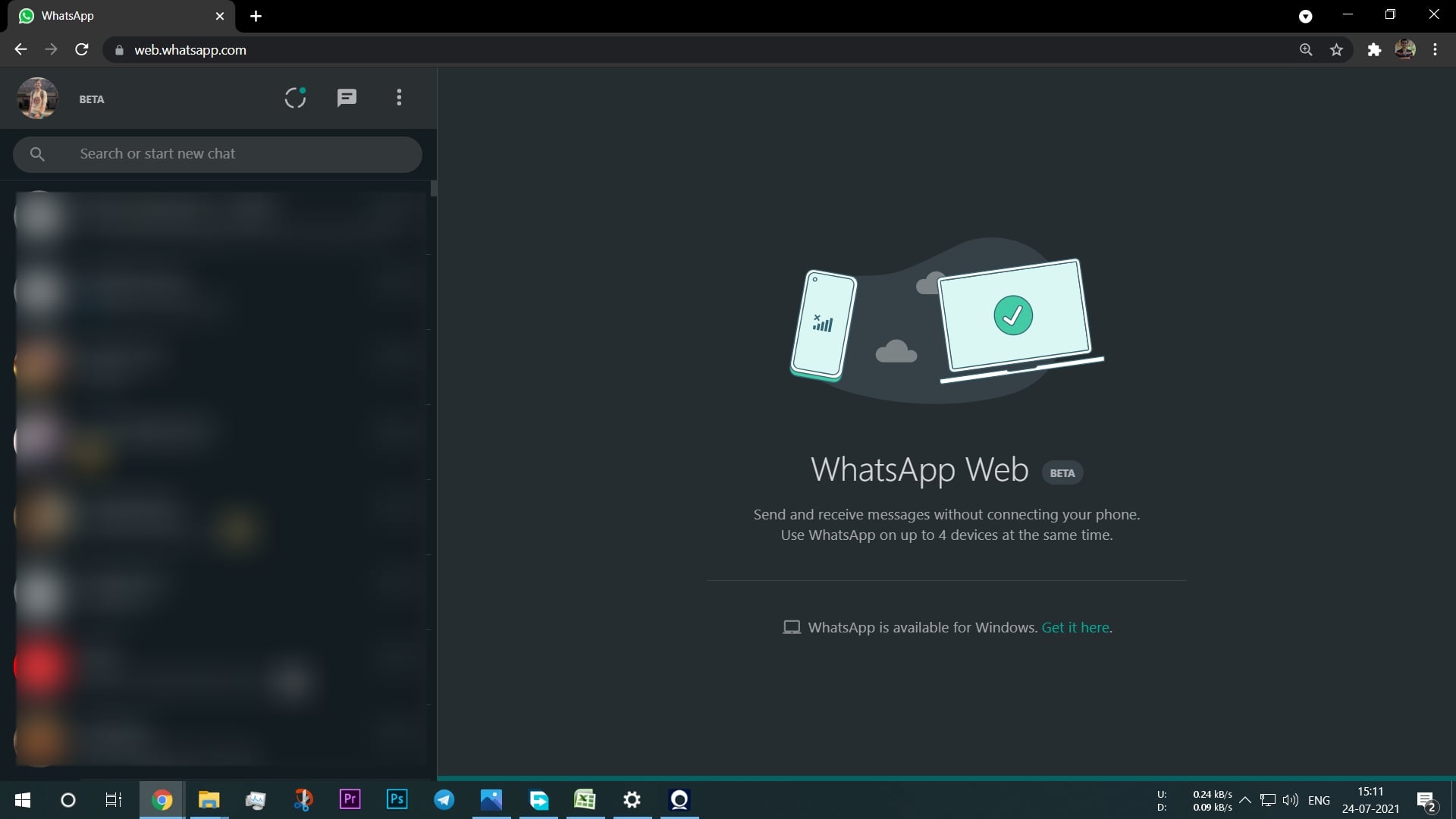Open Windows Settings gear on taskbar
Viewport: 1456px width, 819px height.
coord(632,800)
